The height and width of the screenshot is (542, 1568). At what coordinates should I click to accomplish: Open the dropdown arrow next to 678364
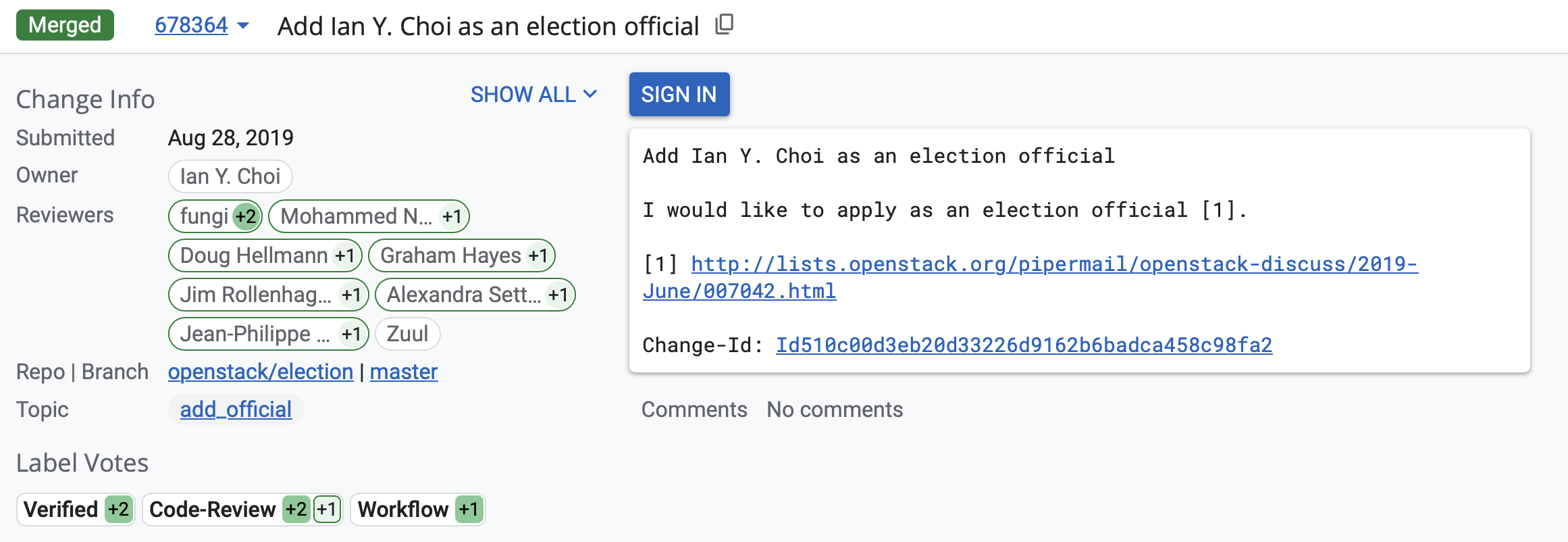(x=244, y=26)
